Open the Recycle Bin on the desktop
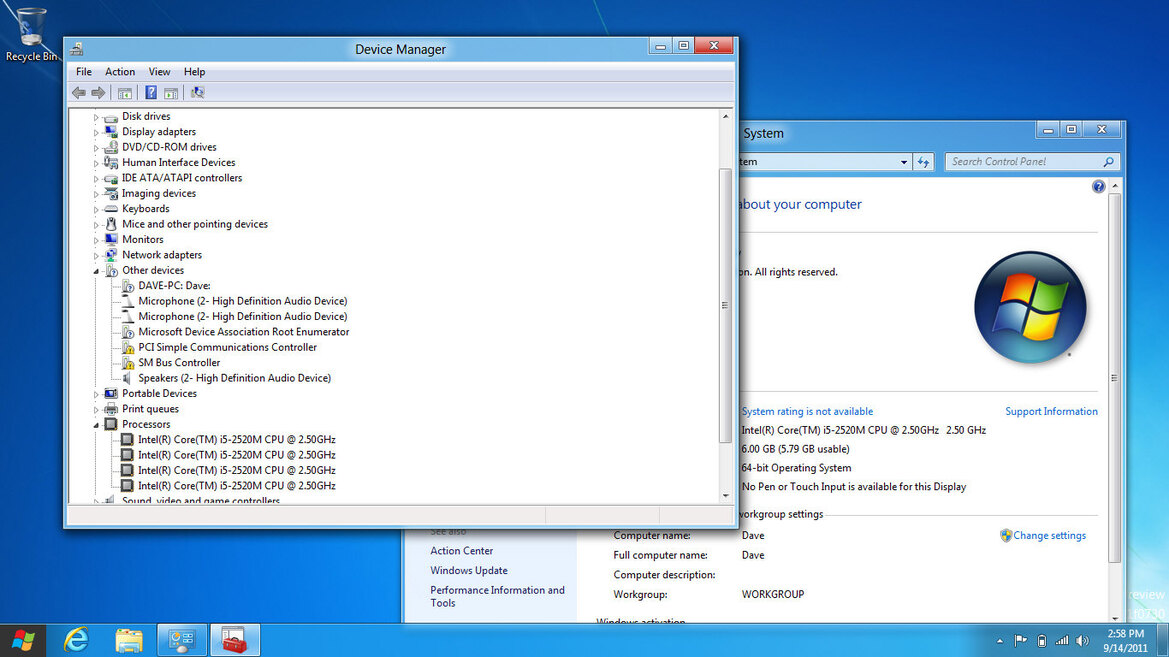The width and height of the screenshot is (1169, 657). click(x=31, y=34)
